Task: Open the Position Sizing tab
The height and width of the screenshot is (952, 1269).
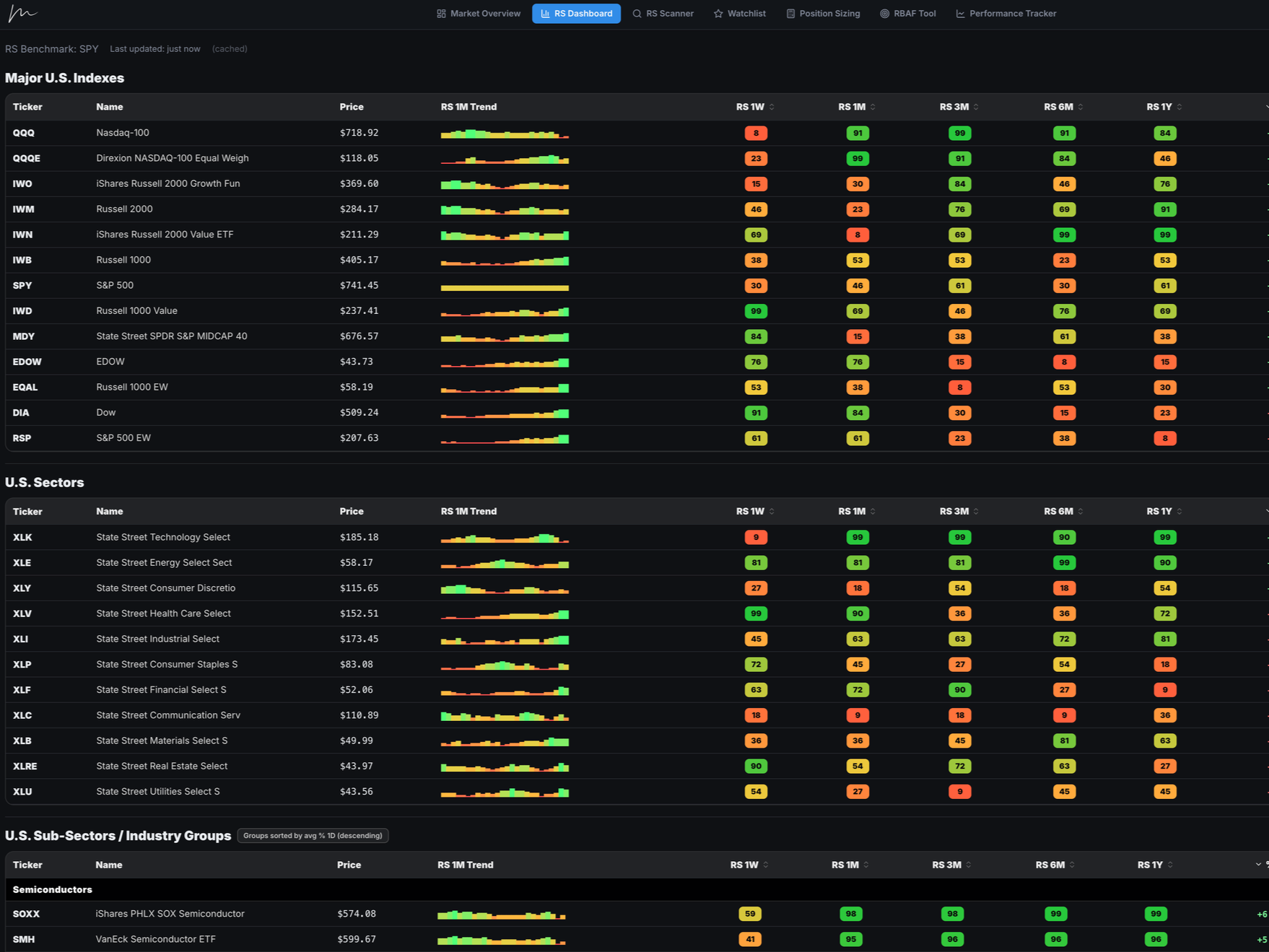Action: coord(823,14)
